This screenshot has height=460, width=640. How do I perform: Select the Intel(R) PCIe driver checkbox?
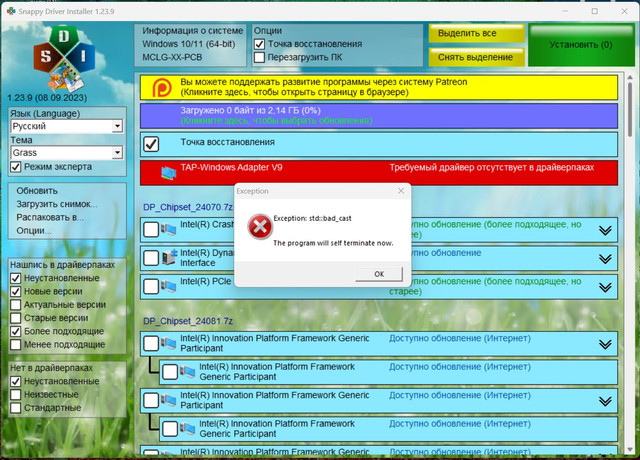(x=151, y=287)
